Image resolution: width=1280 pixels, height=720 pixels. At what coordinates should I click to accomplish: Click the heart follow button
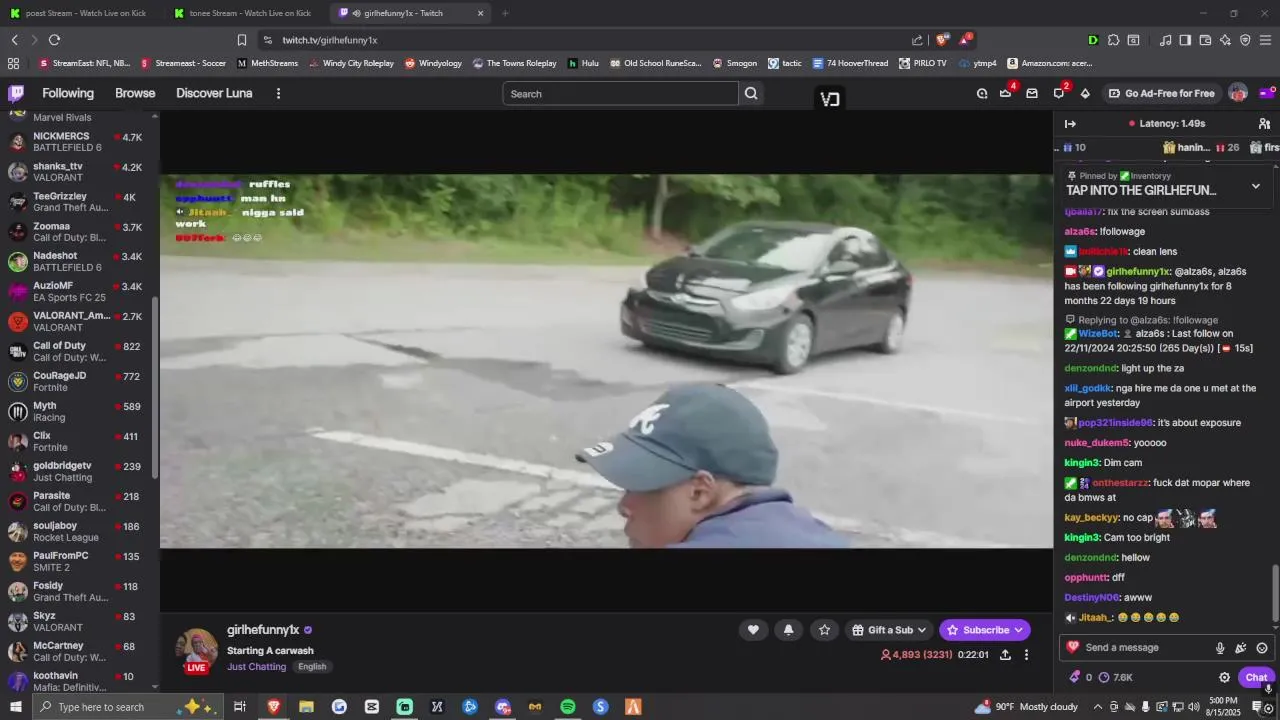(753, 629)
